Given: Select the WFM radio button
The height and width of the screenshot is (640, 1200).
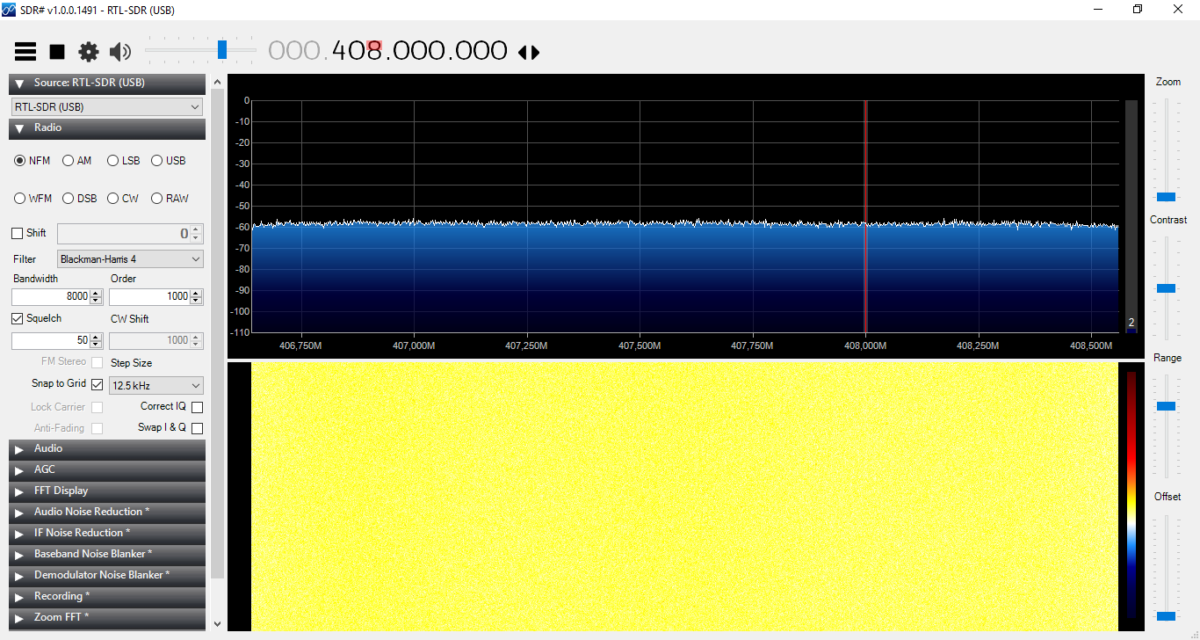Looking at the screenshot, I should point(20,198).
